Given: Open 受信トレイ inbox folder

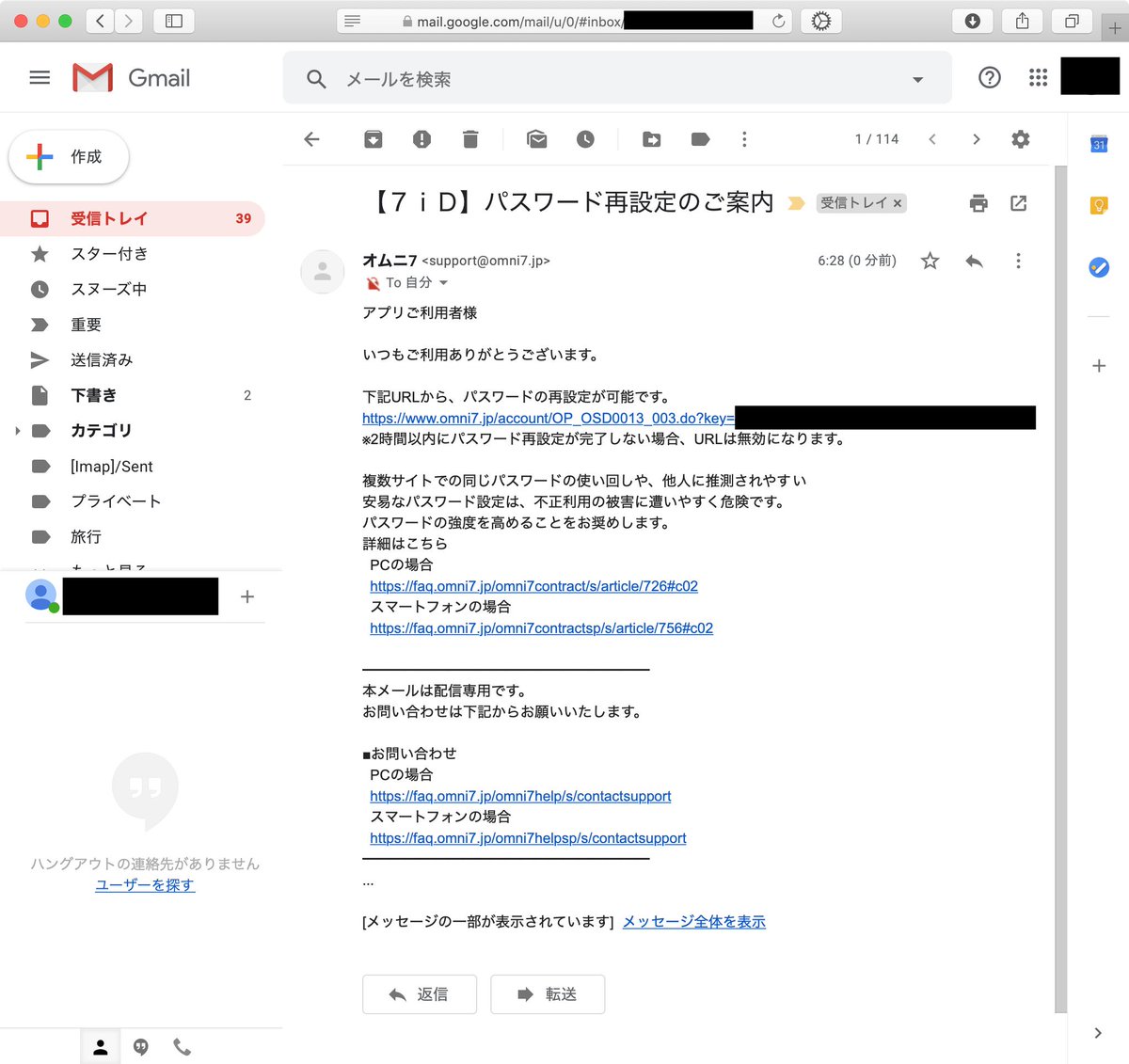Looking at the screenshot, I should pyautogui.click(x=132, y=218).
